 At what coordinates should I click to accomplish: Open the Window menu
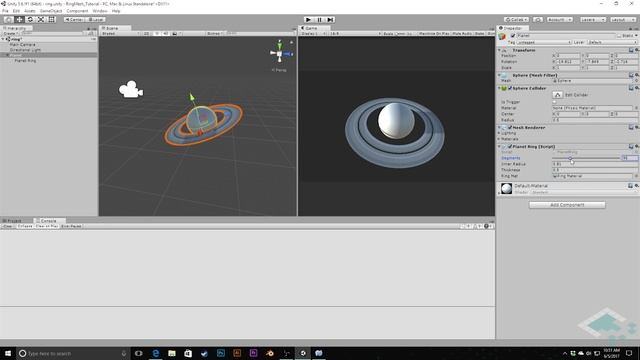coord(100,11)
